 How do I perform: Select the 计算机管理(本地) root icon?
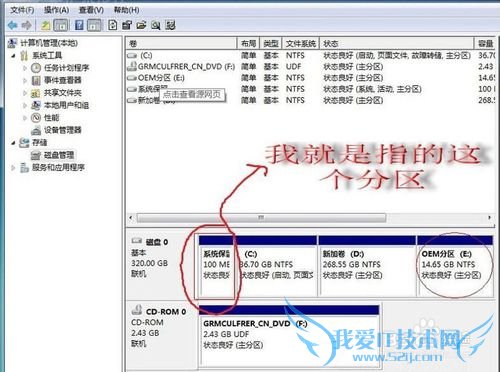point(12,43)
